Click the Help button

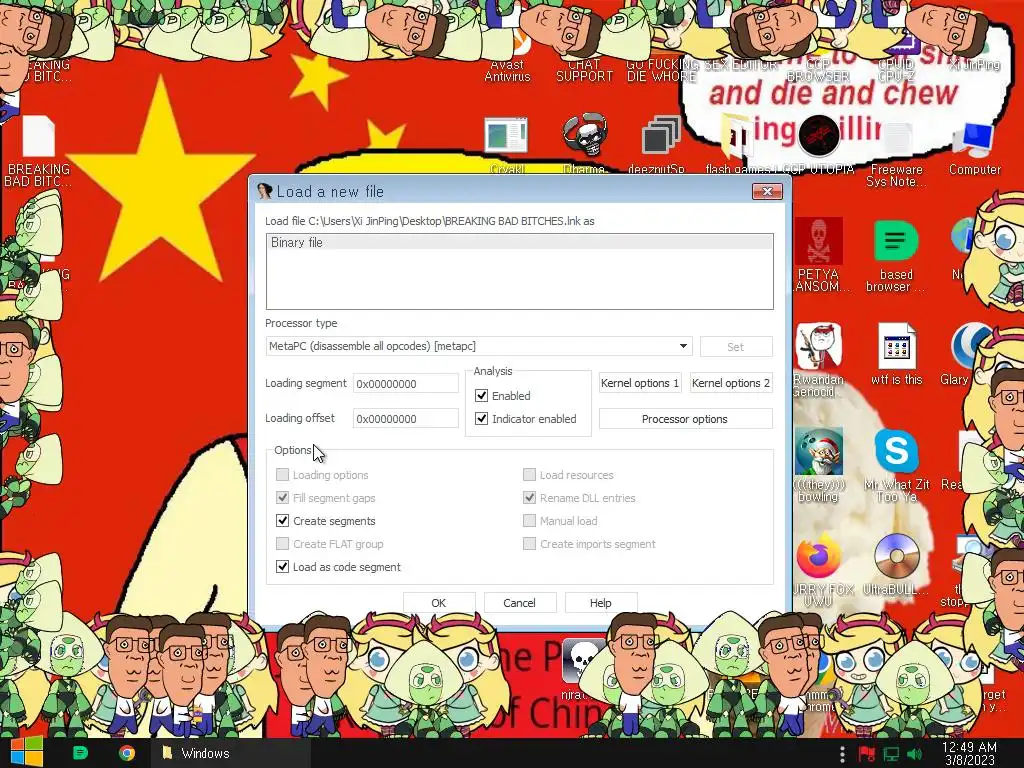pyautogui.click(x=600, y=603)
